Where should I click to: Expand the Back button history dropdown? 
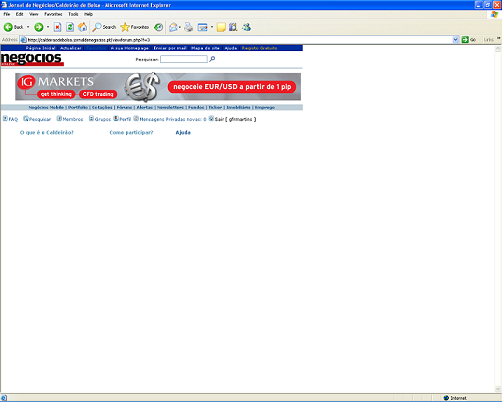point(28,27)
